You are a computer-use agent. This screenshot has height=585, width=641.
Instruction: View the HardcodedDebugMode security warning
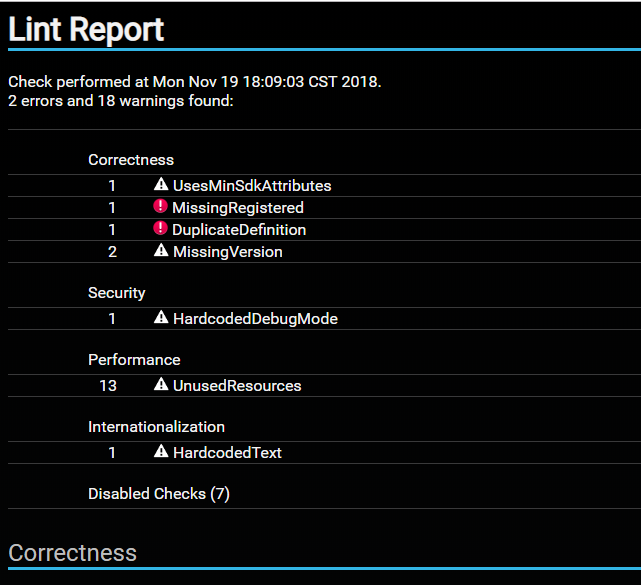pyautogui.click(x=255, y=319)
